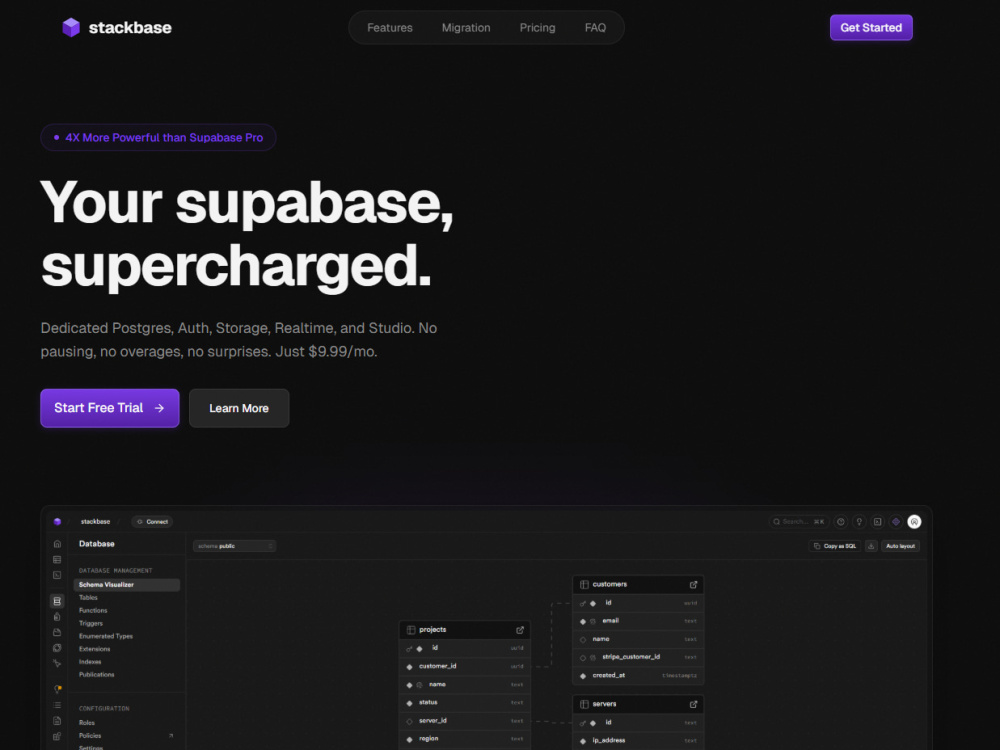
Task: Open servers table via its external-link icon
Action: [693, 705]
